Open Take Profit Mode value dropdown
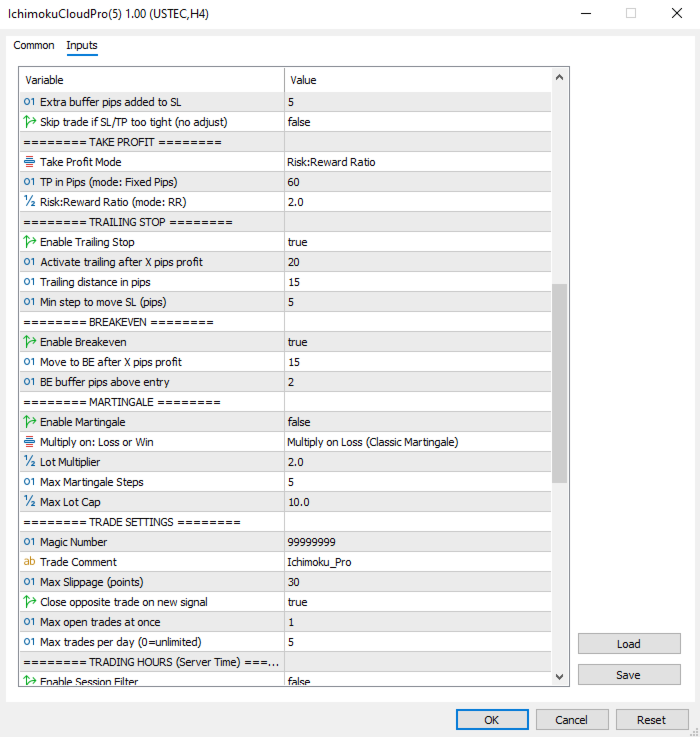Viewport: 700px width, 737px height. pos(417,162)
